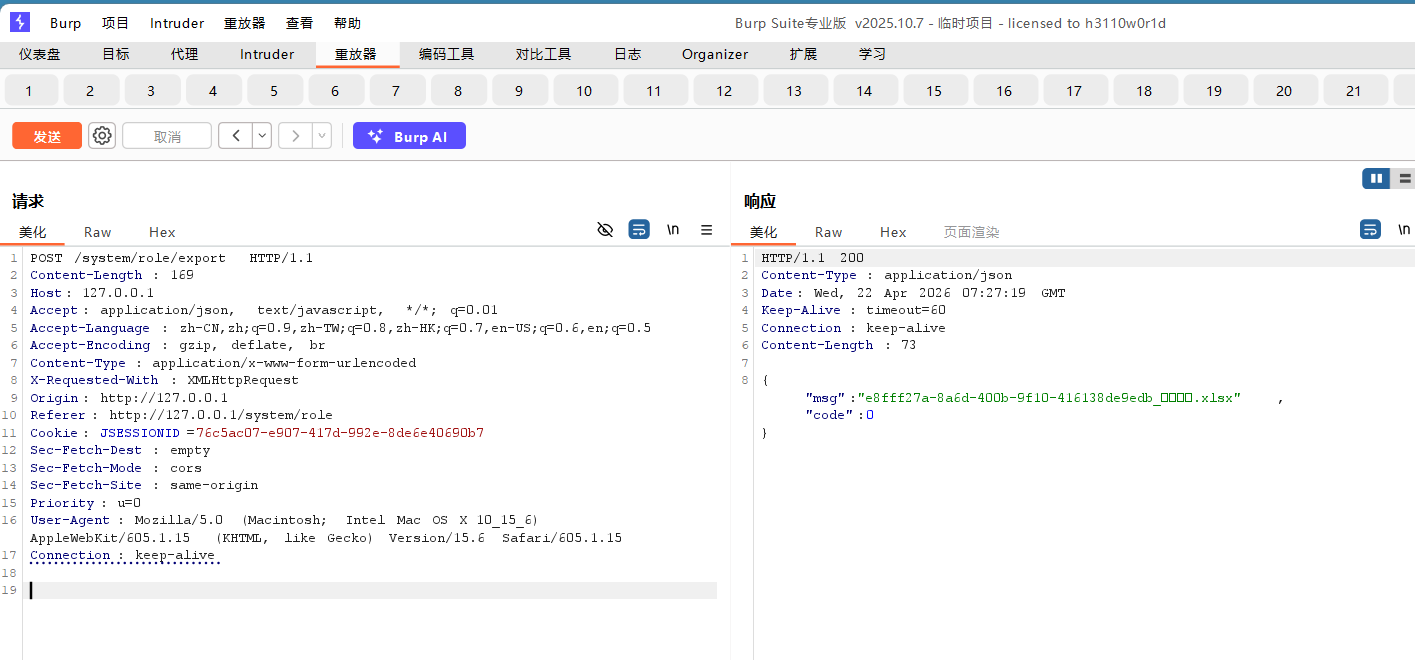1415x660 pixels.
Task: Toggle request line wrap icon
Action: pyautogui.click(x=639, y=230)
